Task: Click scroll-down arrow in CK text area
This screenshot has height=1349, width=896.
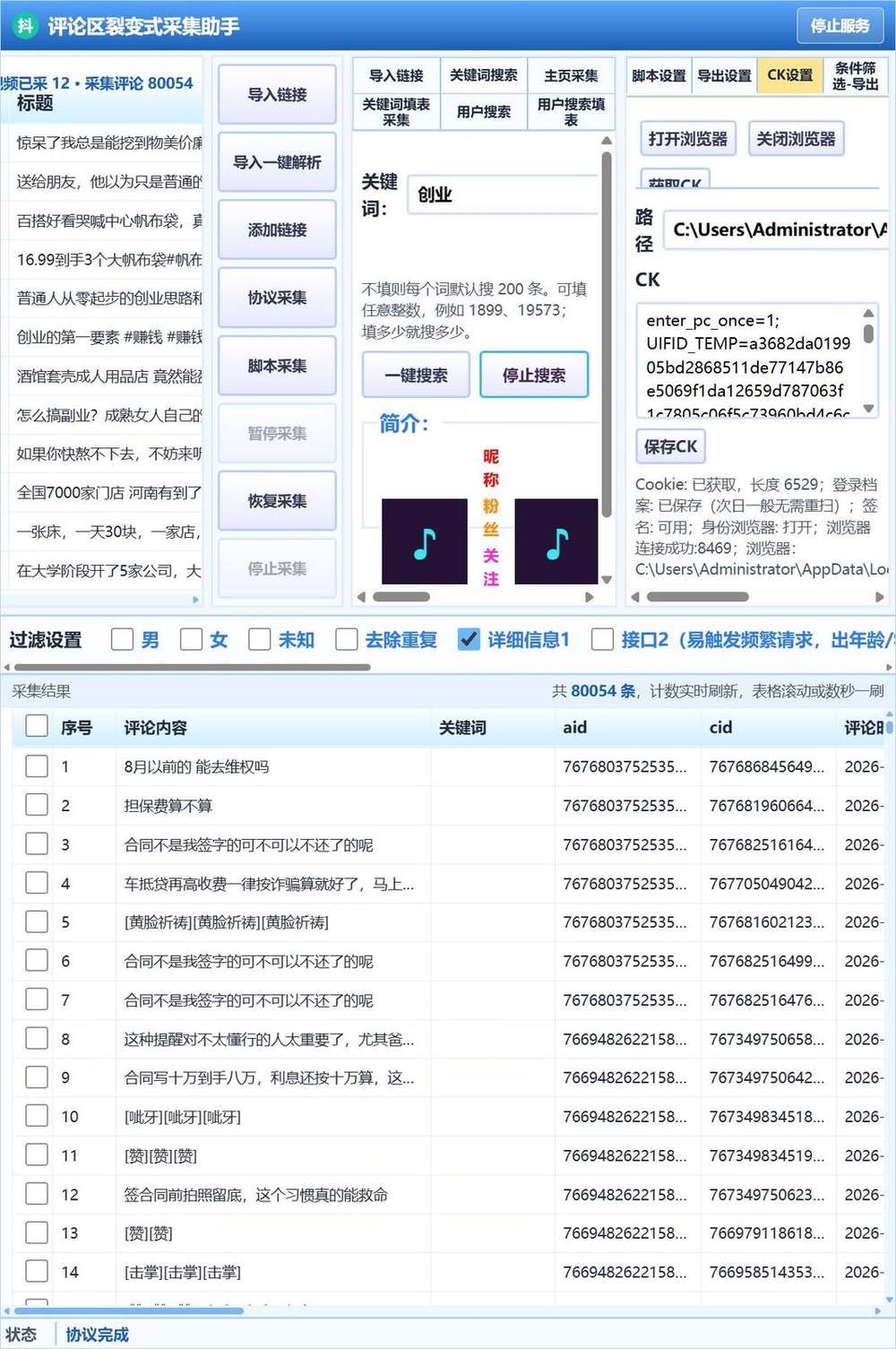Action: pyautogui.click(x=867, y=409)
